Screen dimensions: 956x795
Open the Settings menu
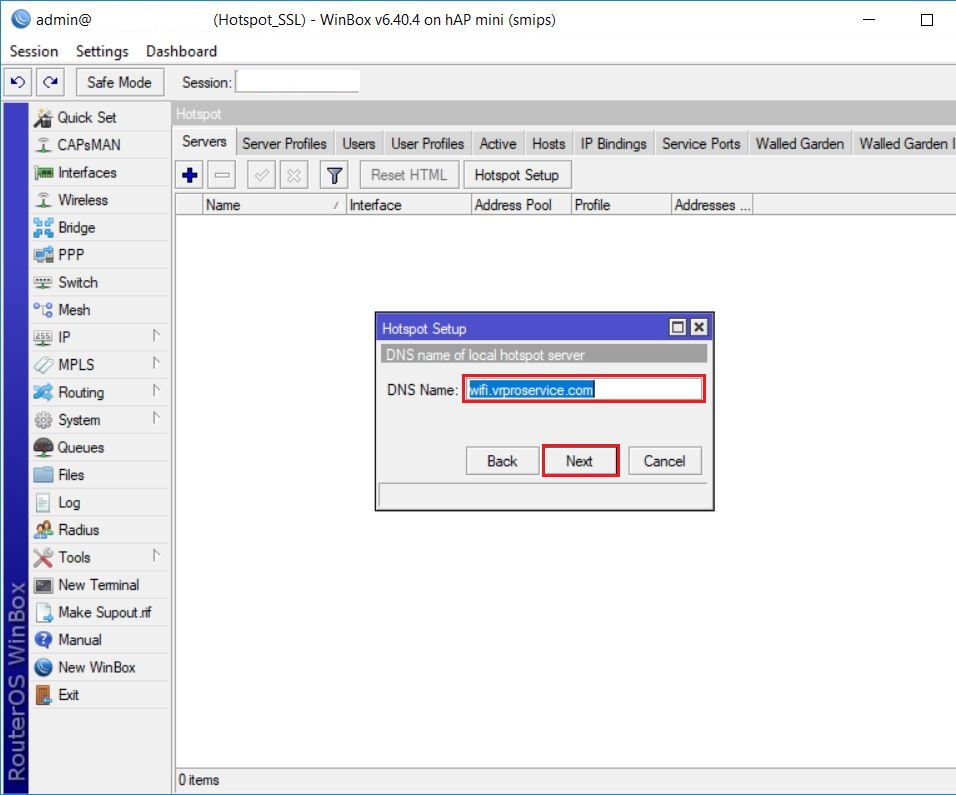coord(102,51)
